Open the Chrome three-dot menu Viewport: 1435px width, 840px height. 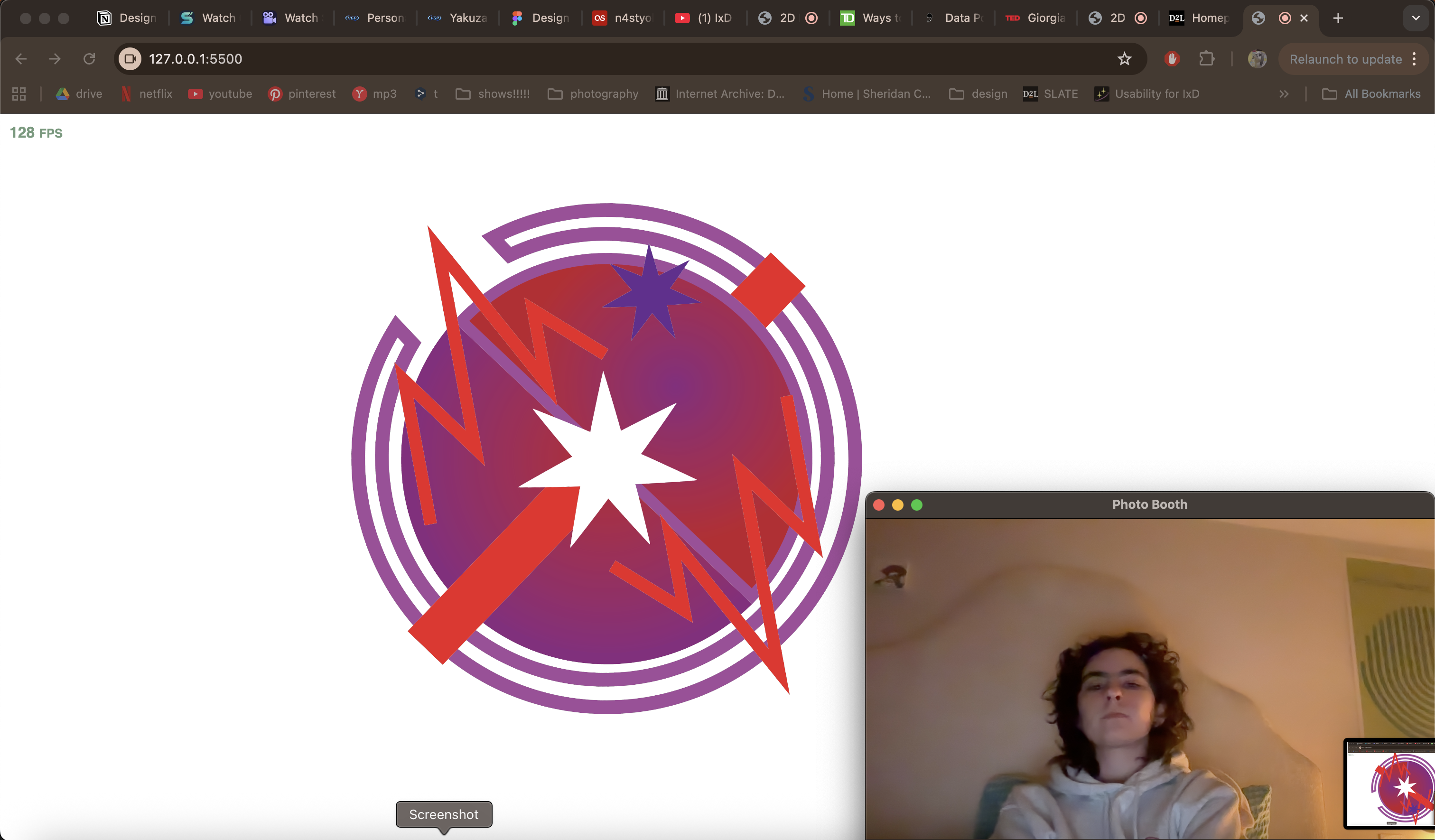(1415, 59)
